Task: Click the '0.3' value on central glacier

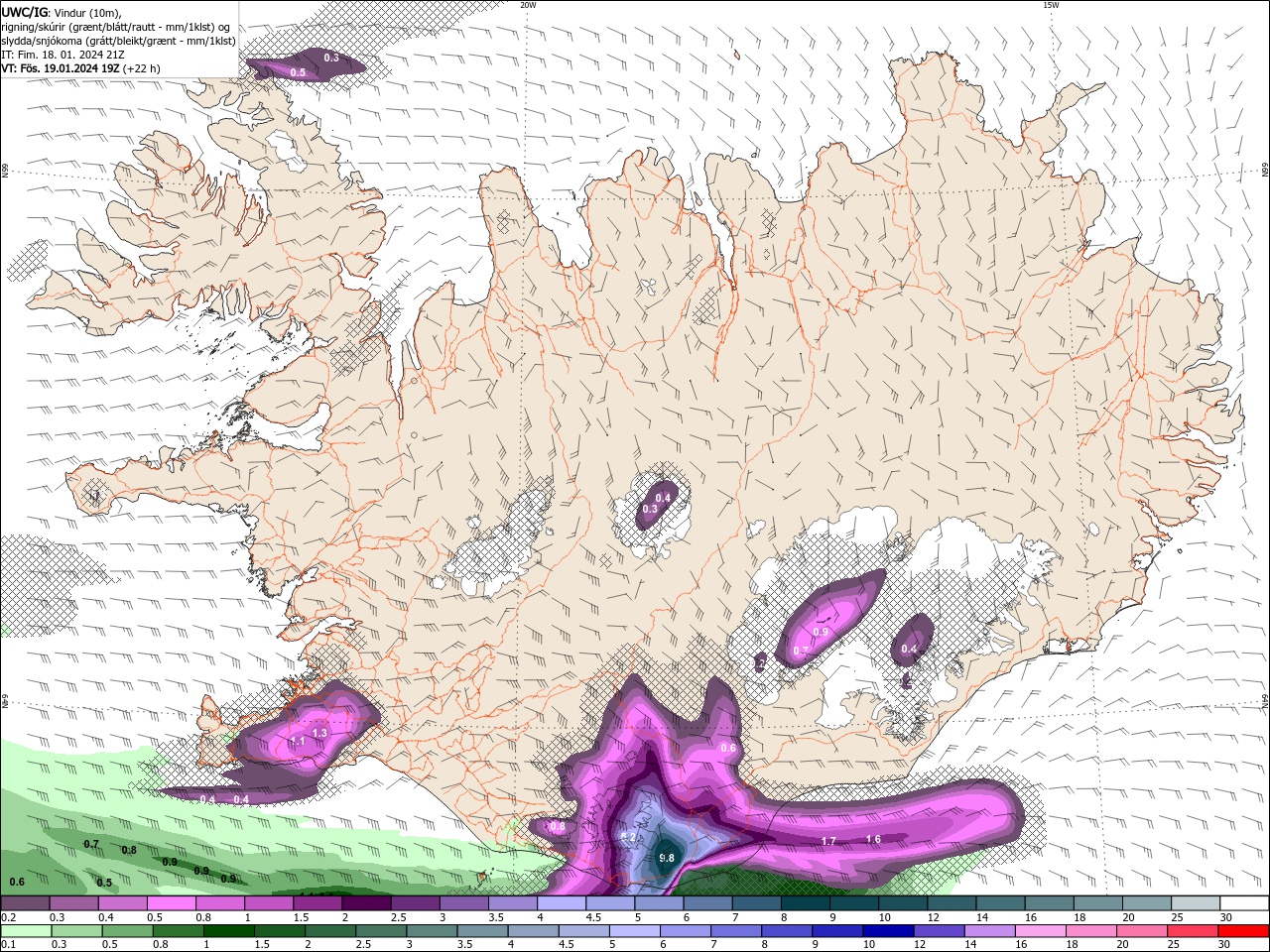Action: click(x=650, y=509)
